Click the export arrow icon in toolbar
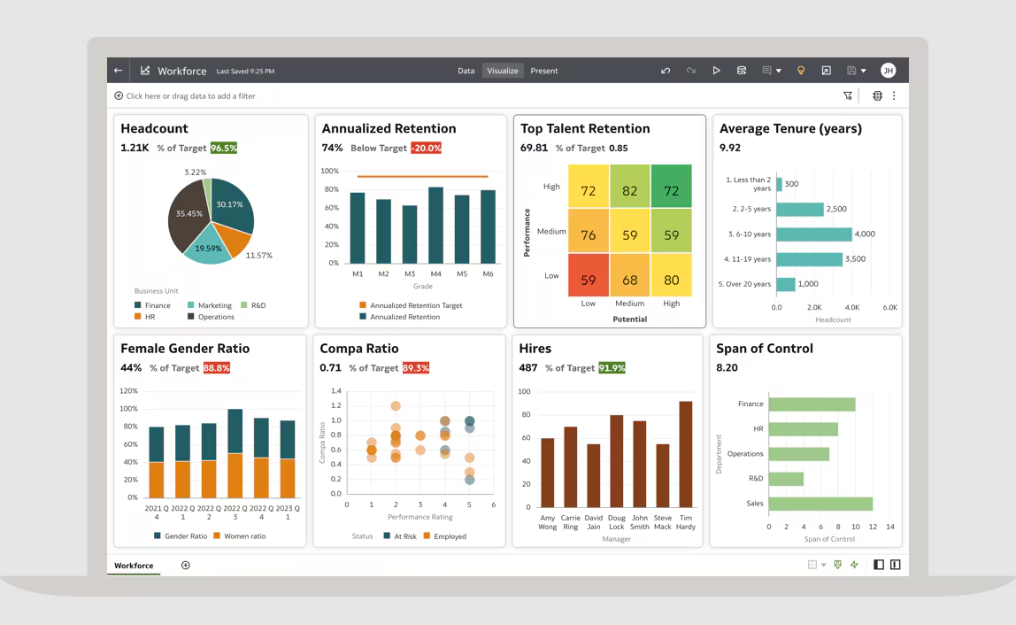 click(826, 71)
